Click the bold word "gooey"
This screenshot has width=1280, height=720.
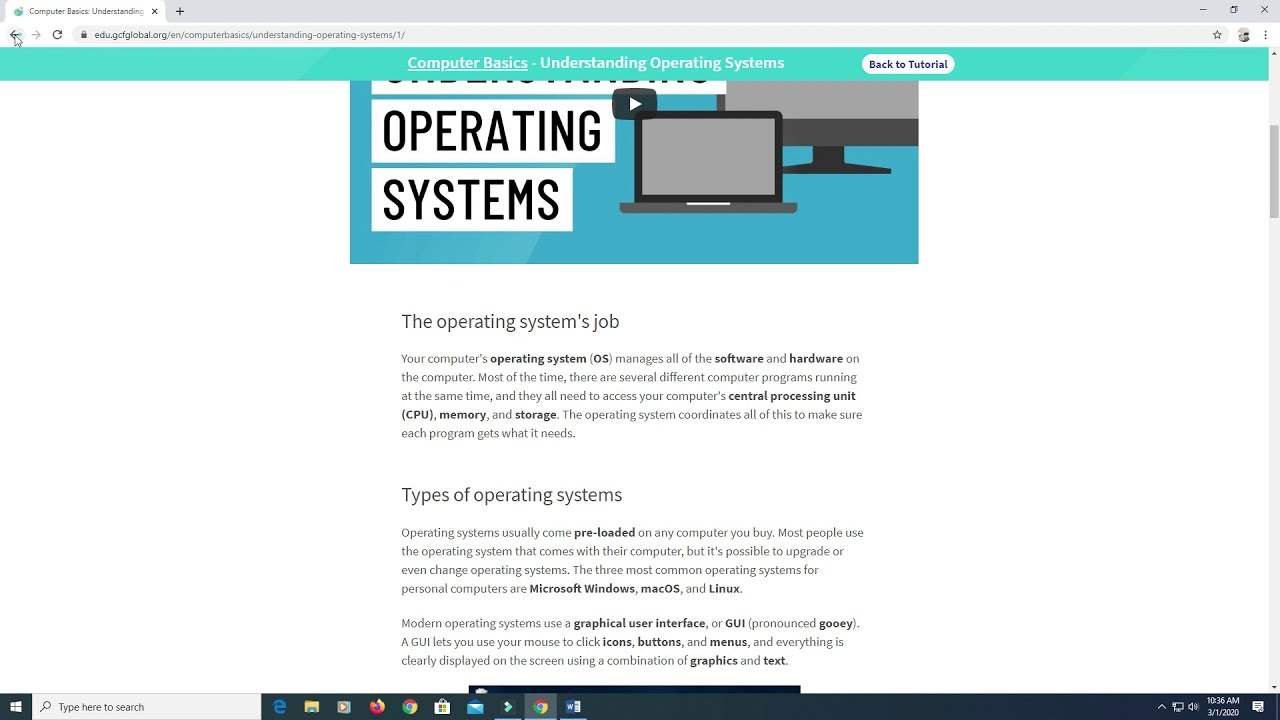tap(835, 623)
